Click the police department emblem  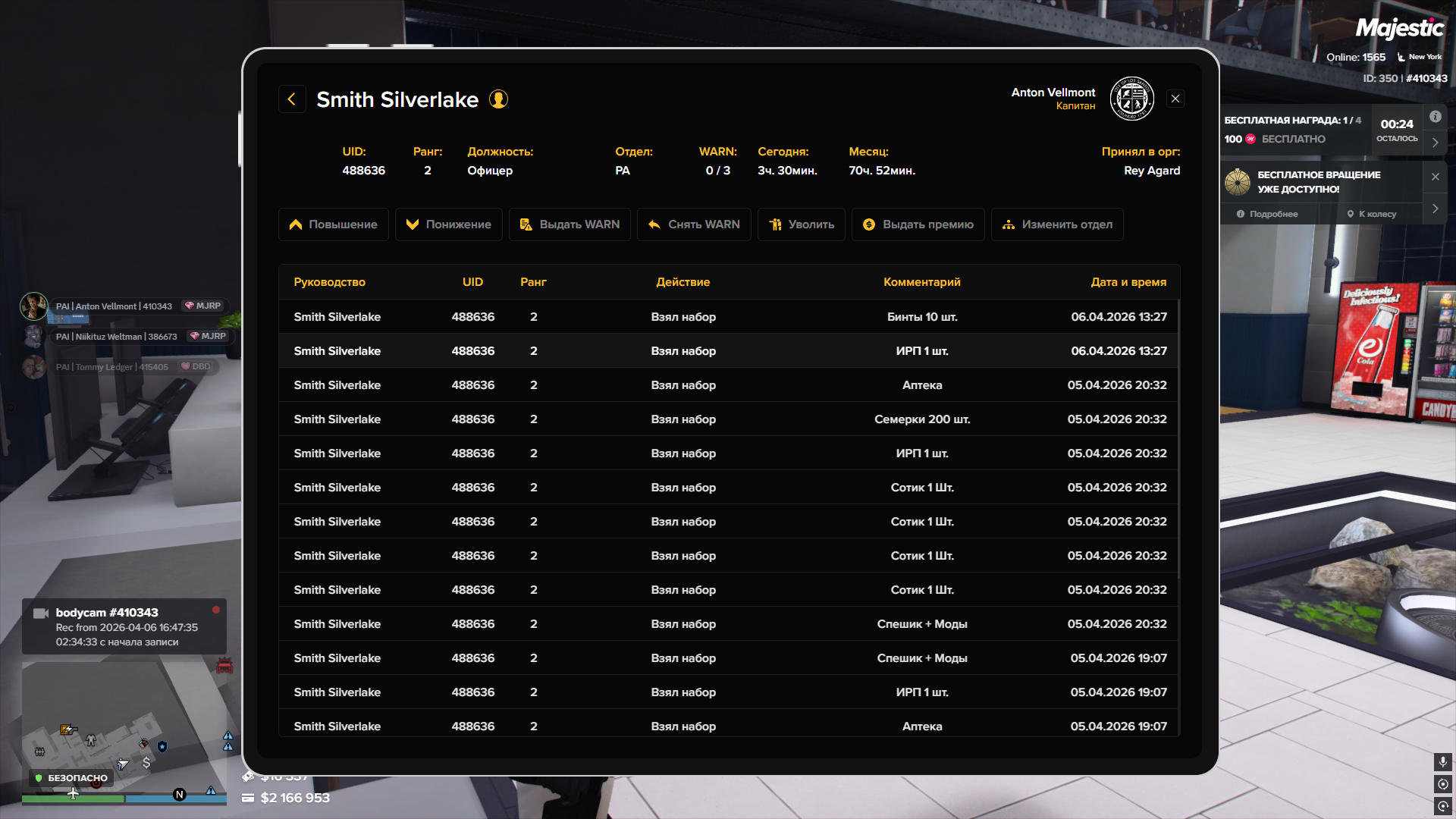click(1131, 99)
